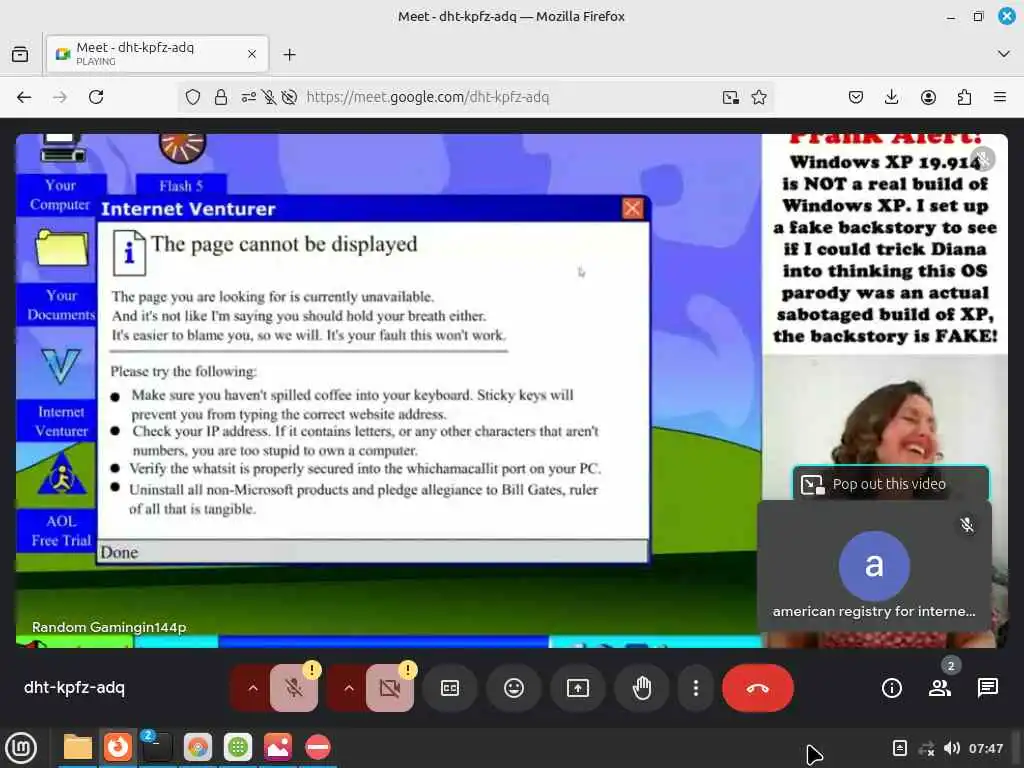The height and width of the screenshot is (768, 1024).
Task: Open meeting details info icon
Action: click(x=891, y=688)
